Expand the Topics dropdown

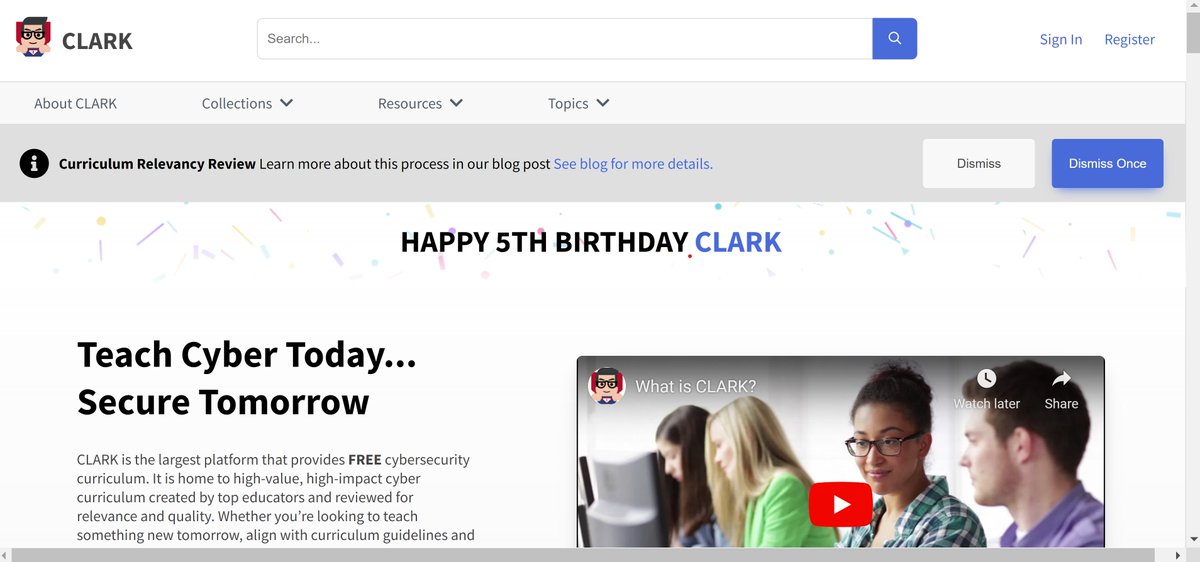click(578, 103)
